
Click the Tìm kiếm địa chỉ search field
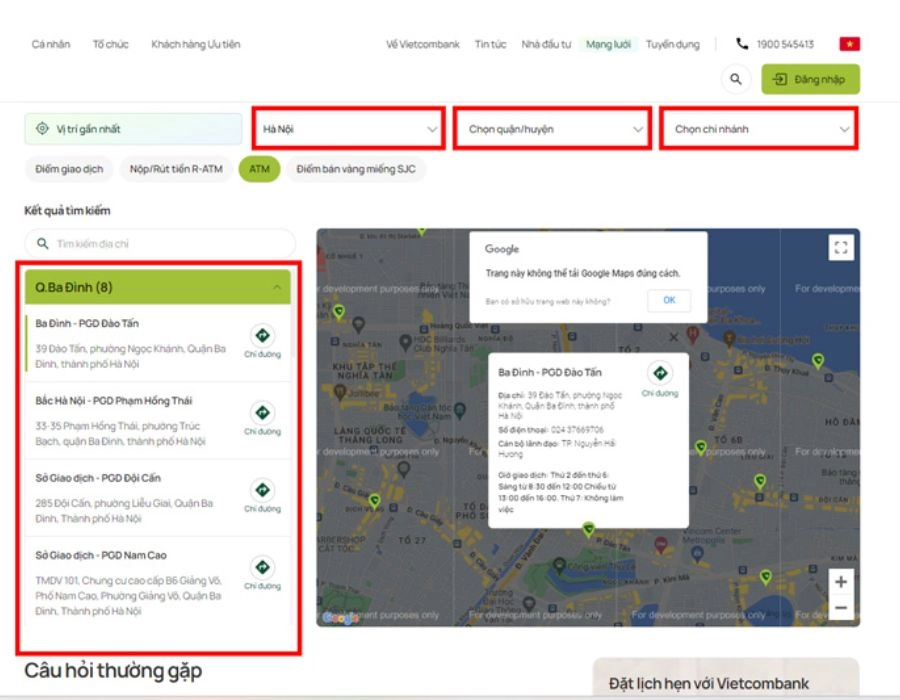[x=160, y=244]
